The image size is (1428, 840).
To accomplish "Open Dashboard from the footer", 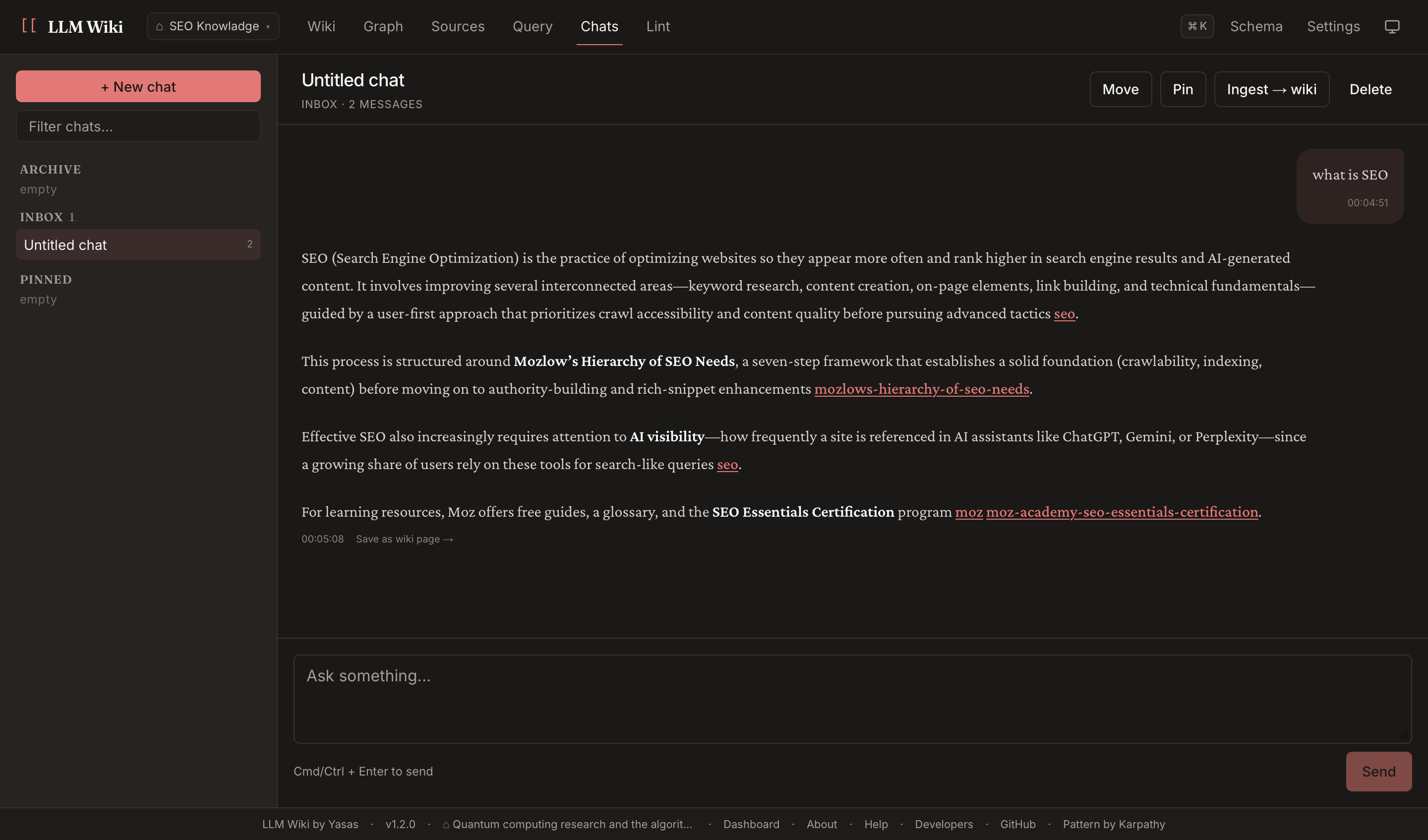I will click(751, 824).
